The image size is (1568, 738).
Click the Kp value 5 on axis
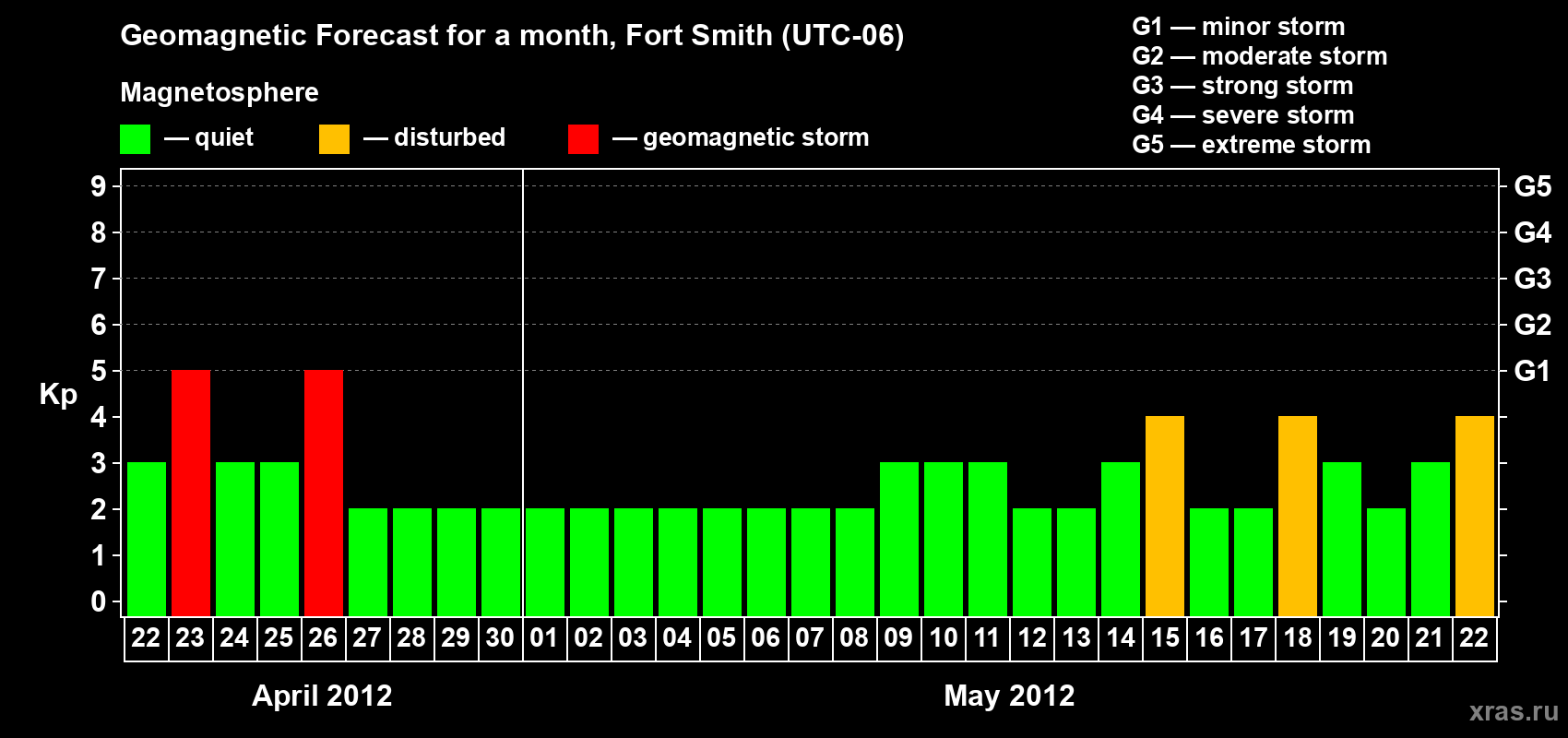point(99,371)
